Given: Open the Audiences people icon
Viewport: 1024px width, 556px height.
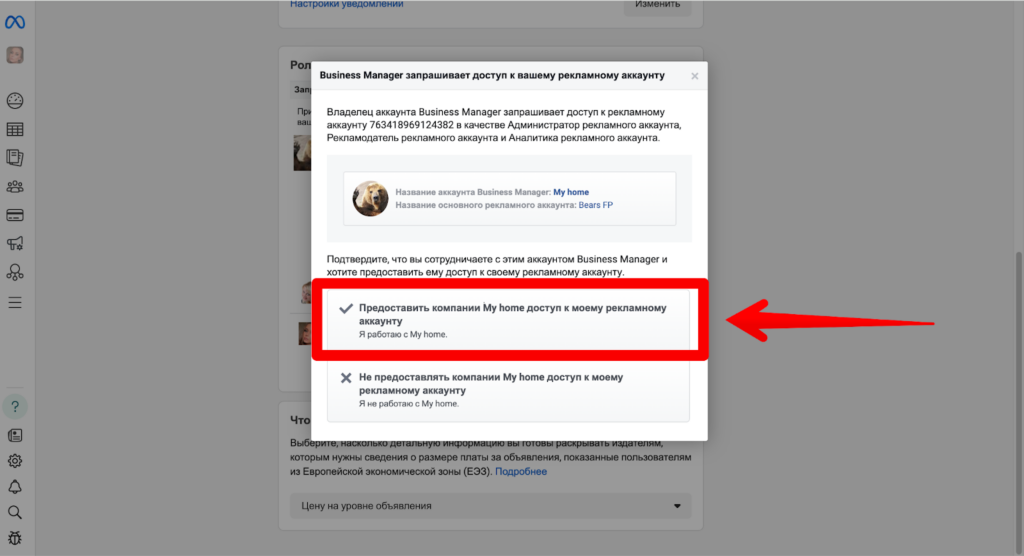Looking at the screenshot, I should pos(15,187).
